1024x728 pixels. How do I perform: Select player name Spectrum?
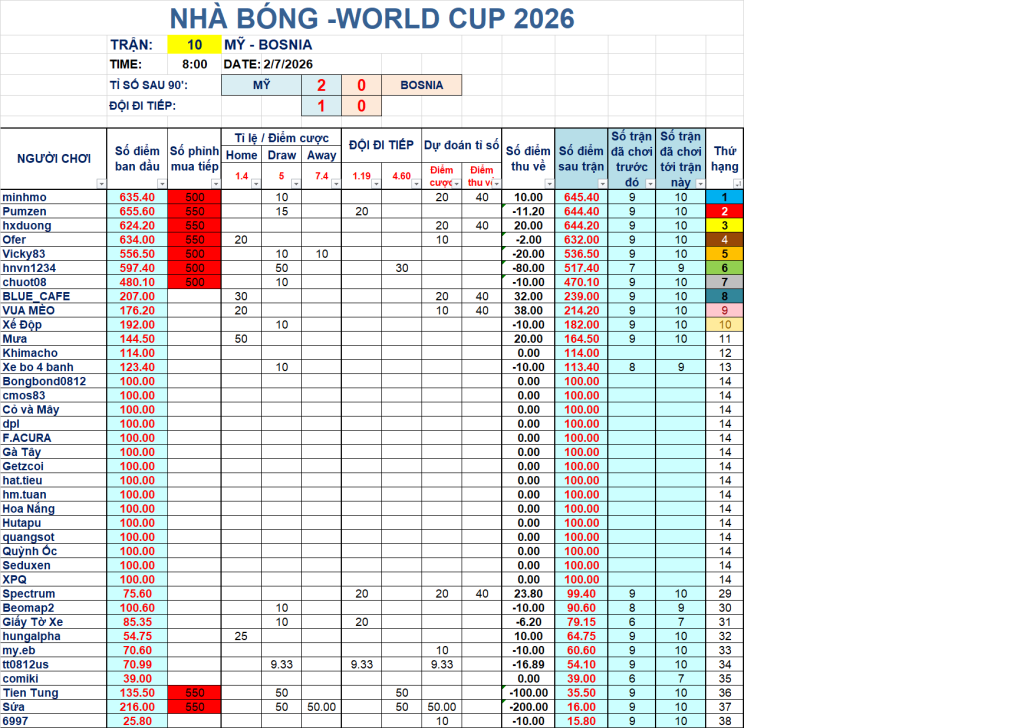(29, 593)
